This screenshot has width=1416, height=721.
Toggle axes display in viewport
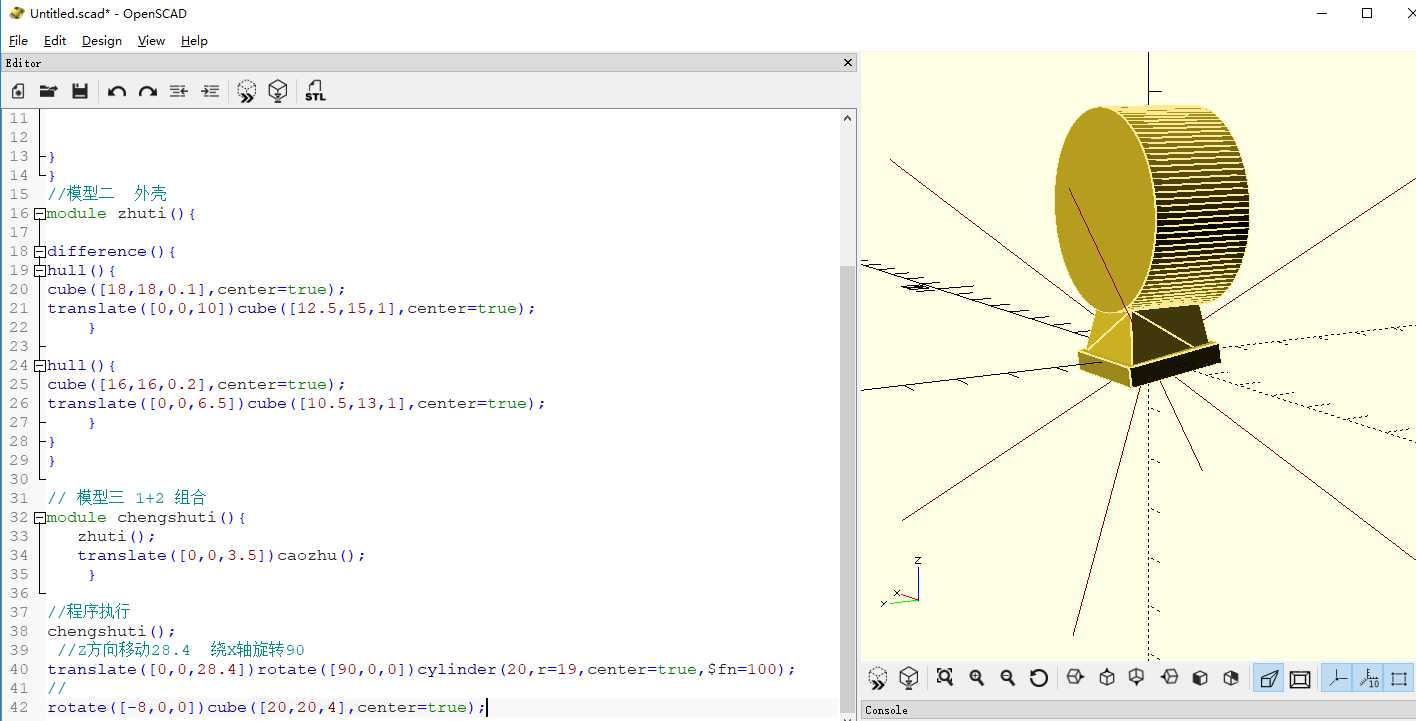point(1337,678)
